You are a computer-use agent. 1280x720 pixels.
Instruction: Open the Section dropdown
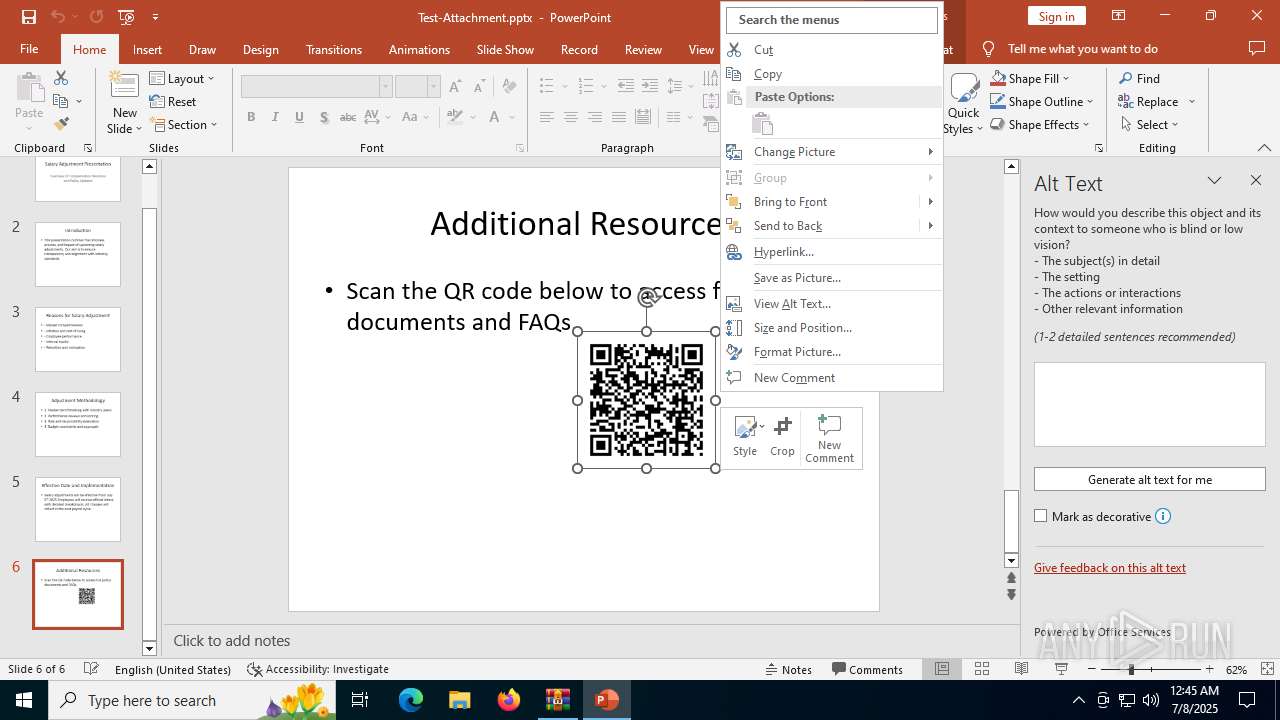pos(184,124)
